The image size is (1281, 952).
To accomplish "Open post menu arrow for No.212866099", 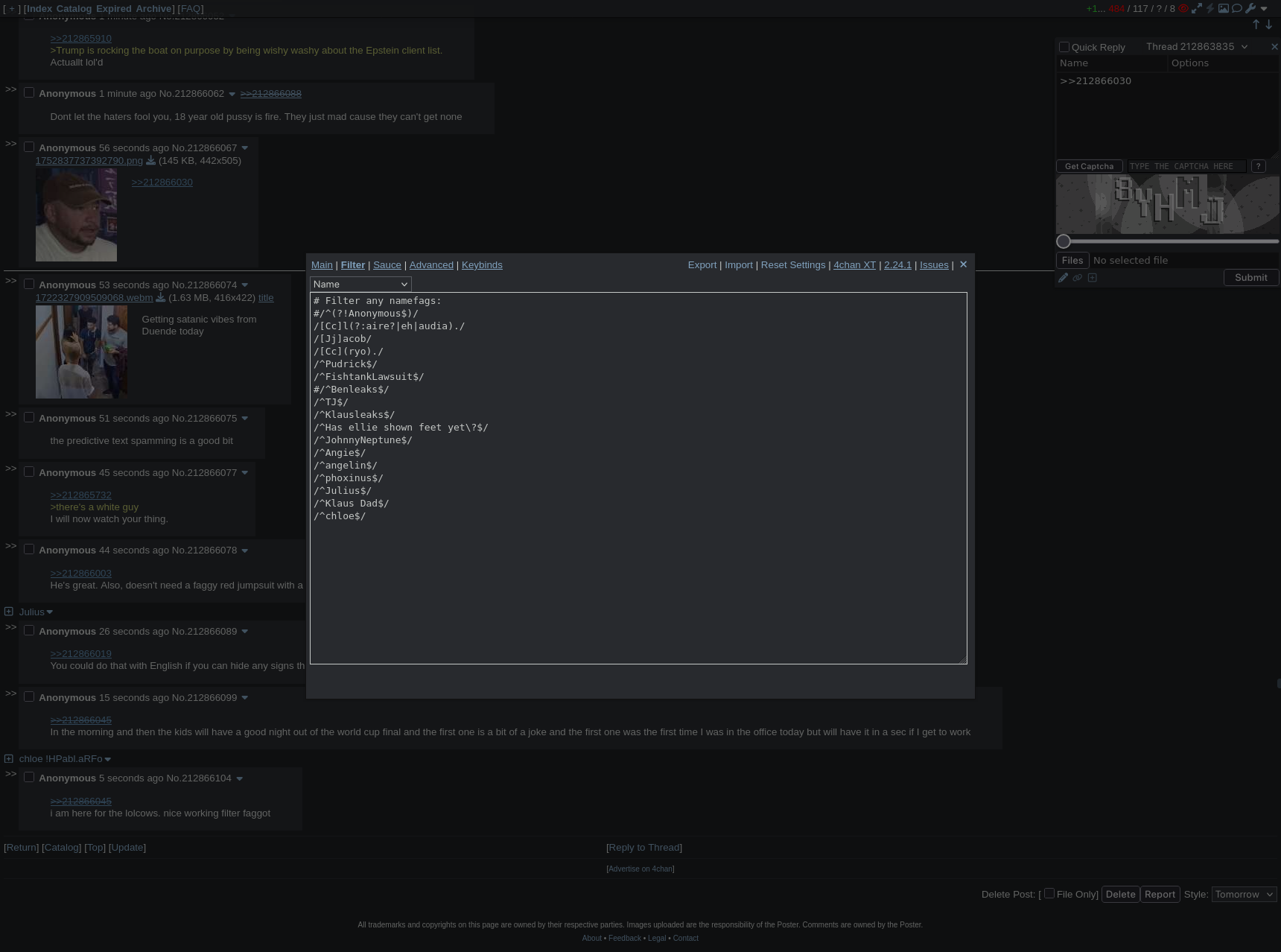I will (244, 698).
